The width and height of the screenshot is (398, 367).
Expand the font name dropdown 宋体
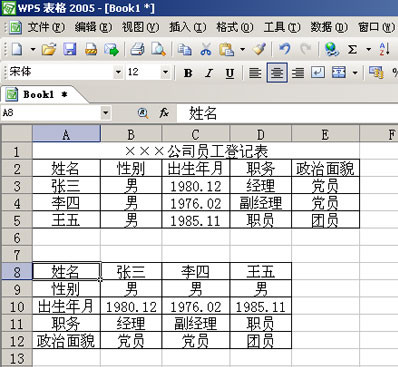pos(118,72)
